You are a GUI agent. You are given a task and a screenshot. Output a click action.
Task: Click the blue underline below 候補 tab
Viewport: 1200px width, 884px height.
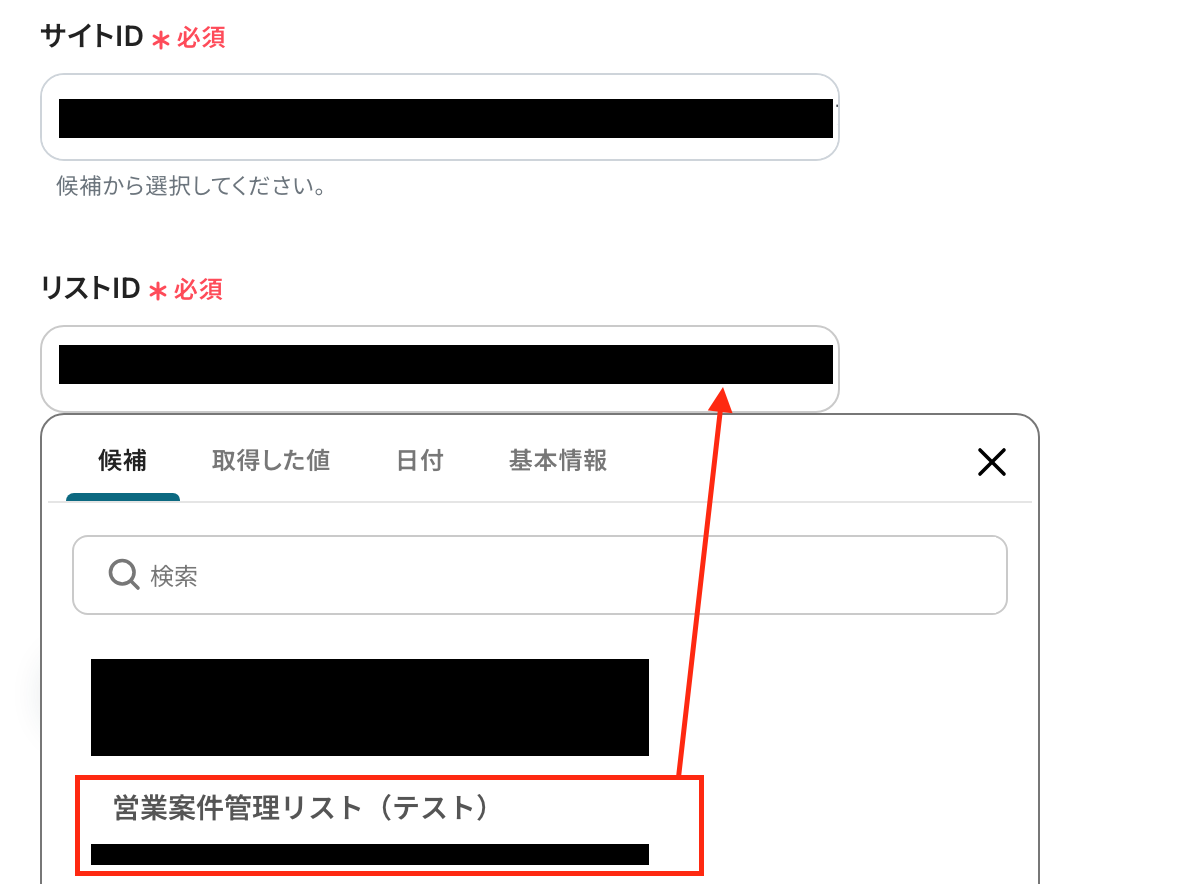pos(123,497)
